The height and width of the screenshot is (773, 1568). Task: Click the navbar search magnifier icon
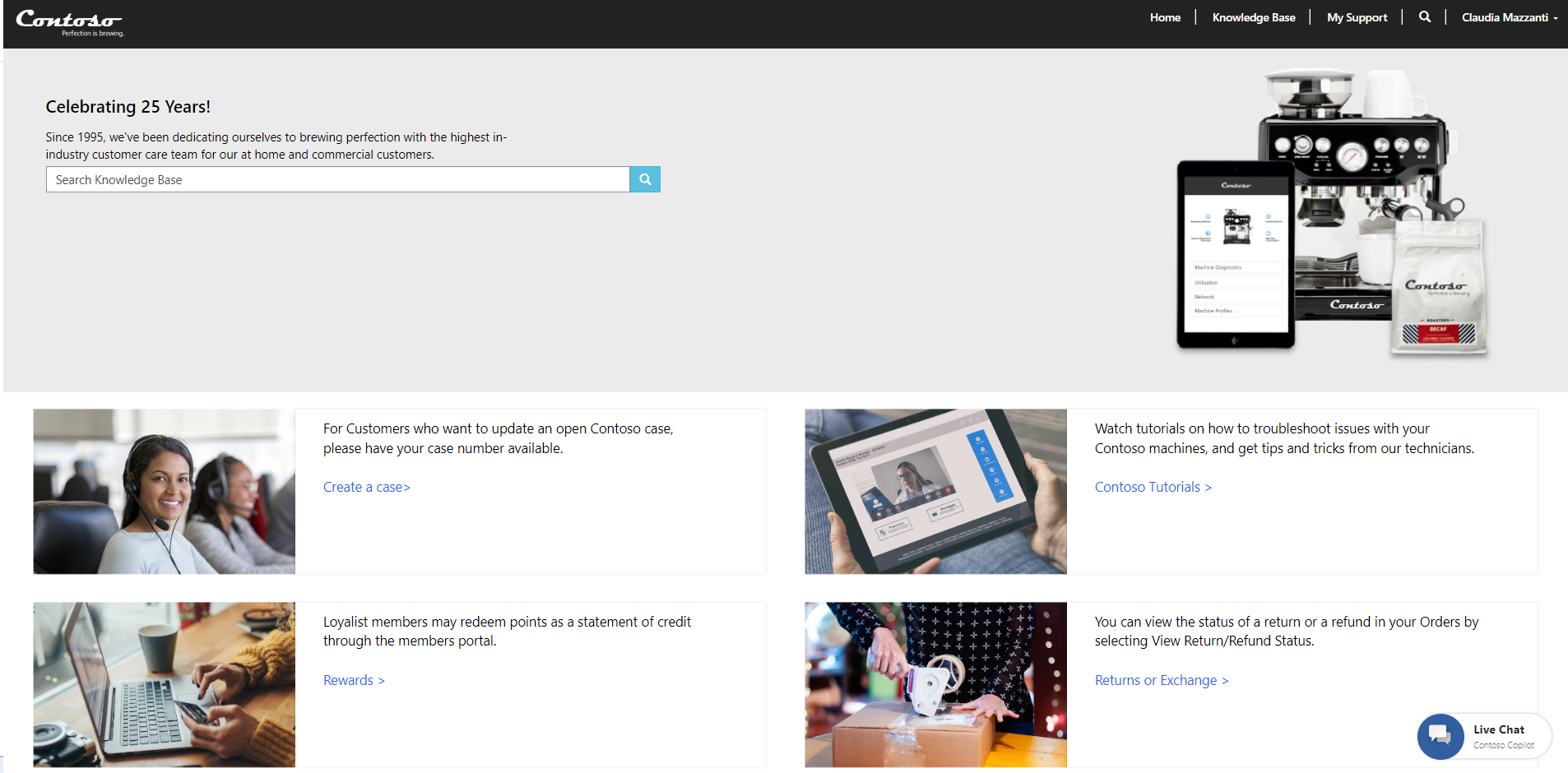[1424, 16]
